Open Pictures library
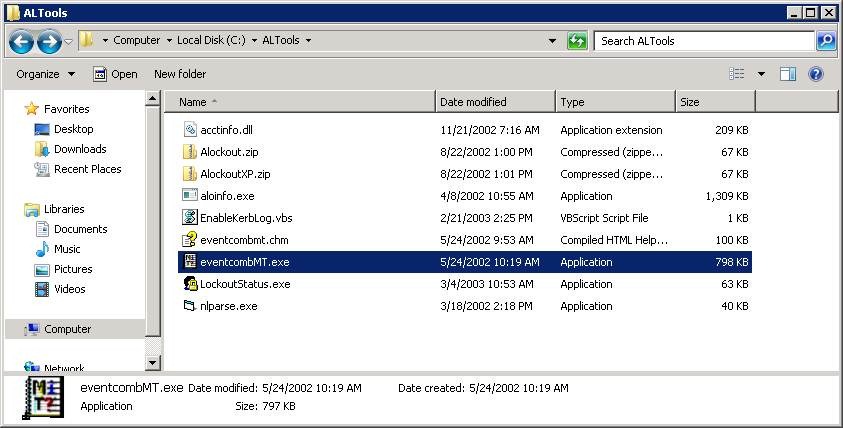 [x=73, y=269]
